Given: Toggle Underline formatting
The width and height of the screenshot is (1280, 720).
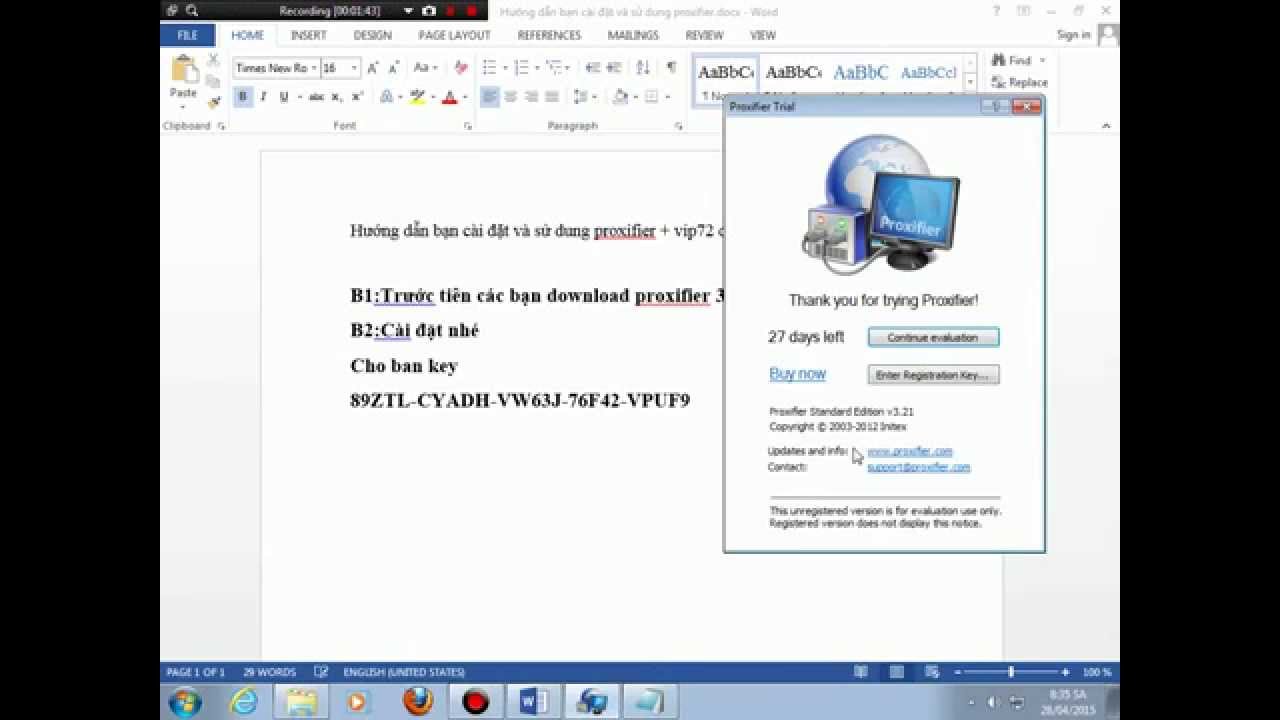Looking at the screenshot, I should tap(283, 97).
